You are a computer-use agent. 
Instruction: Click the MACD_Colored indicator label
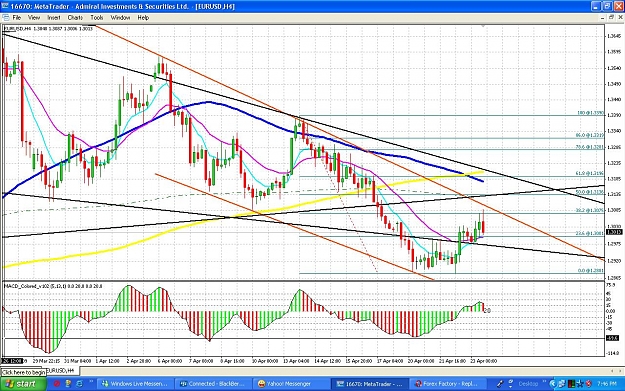53,286
